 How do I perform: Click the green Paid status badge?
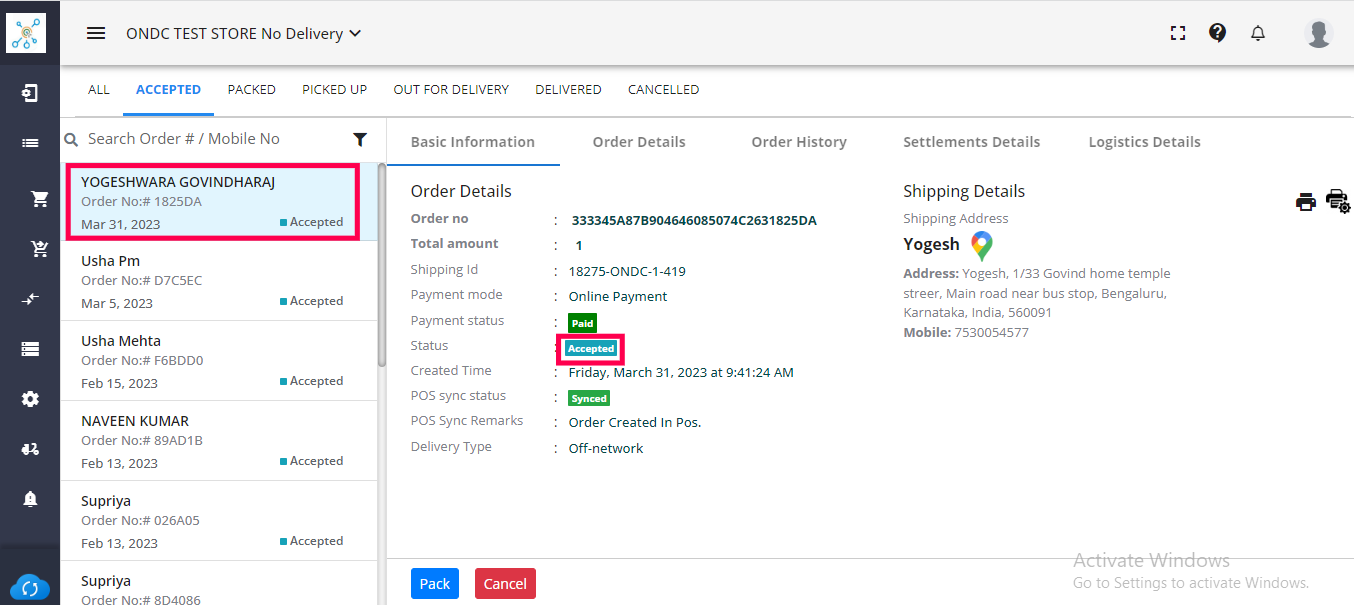click(x=582, y=323)
